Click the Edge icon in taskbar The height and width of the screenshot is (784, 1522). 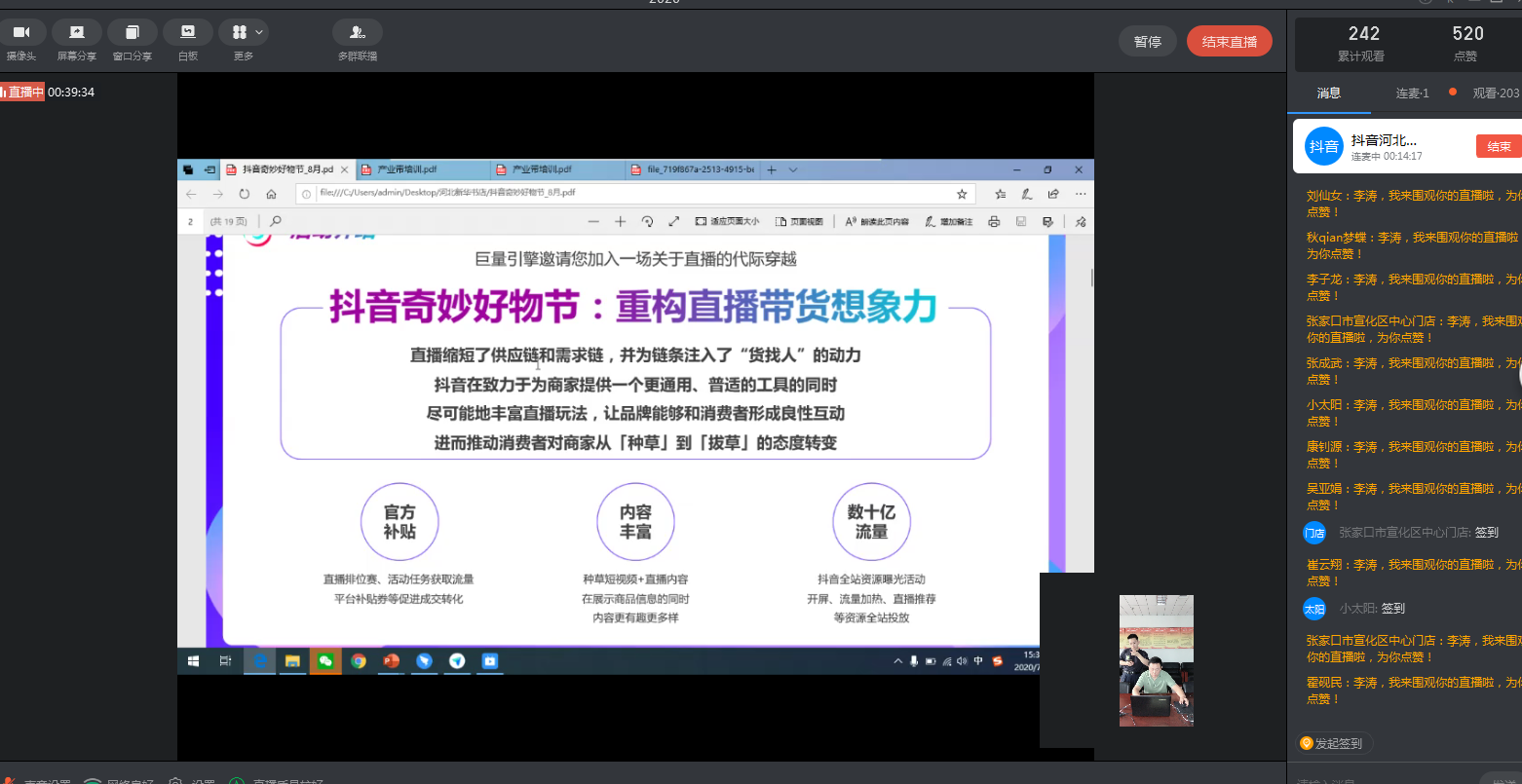[x=259, y=661]
